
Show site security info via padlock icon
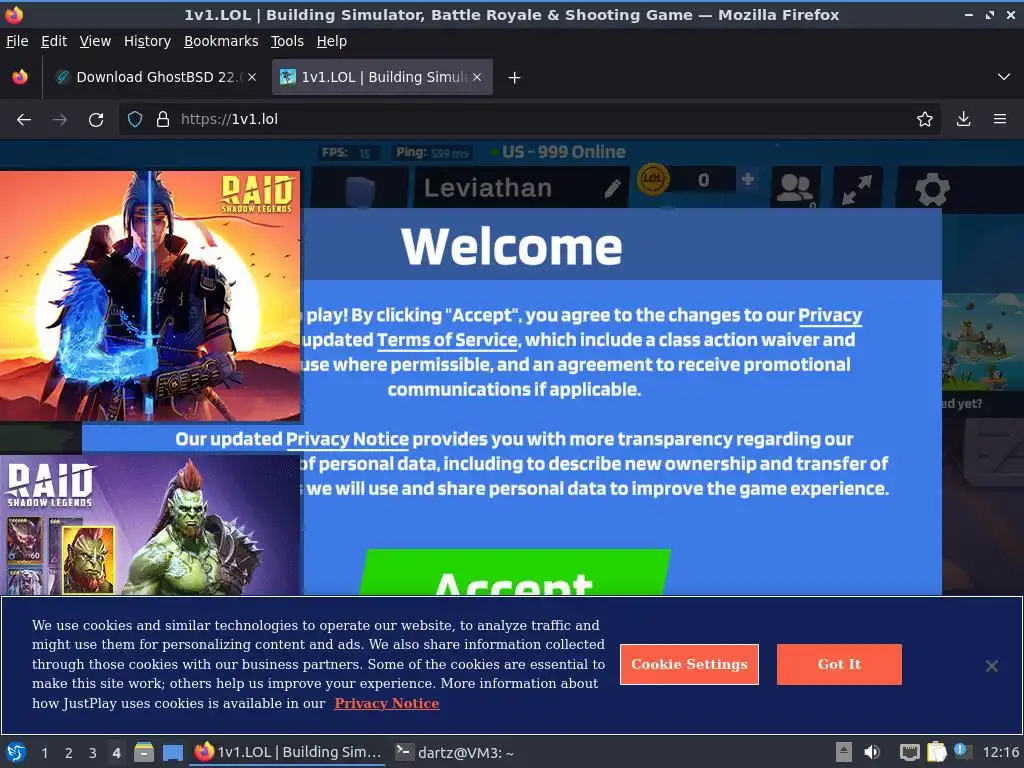coord(163,120)
